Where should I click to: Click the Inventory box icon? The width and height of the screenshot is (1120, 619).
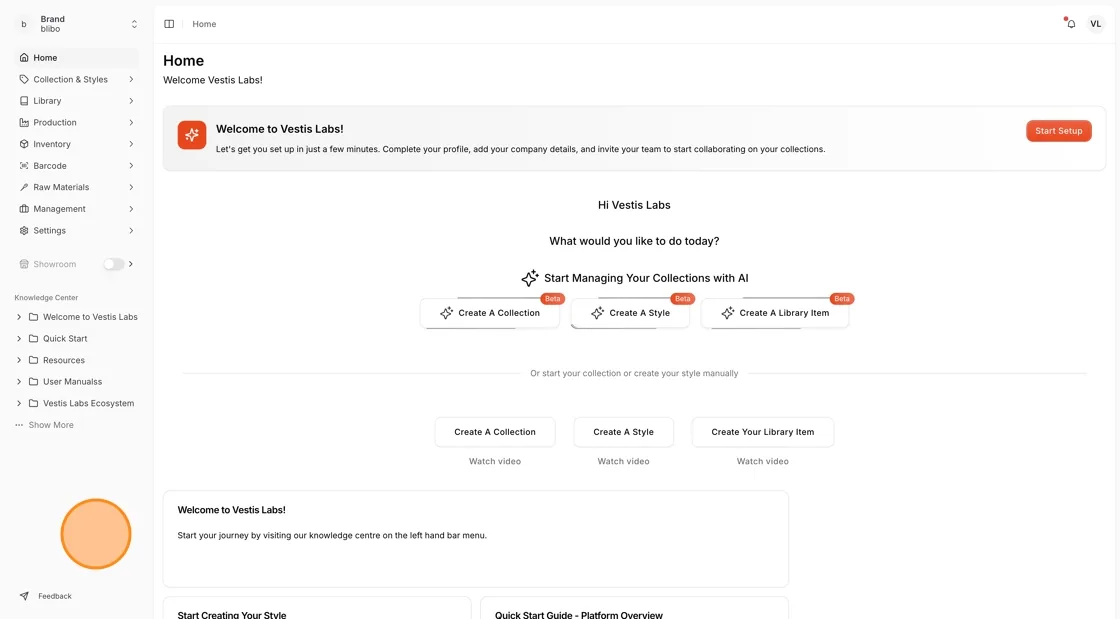(24, 144)
